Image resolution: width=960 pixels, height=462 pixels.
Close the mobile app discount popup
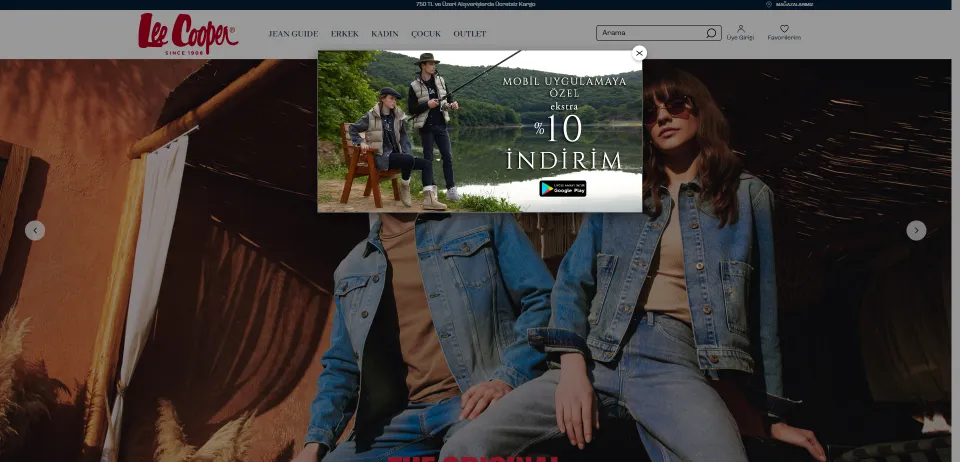639,53
